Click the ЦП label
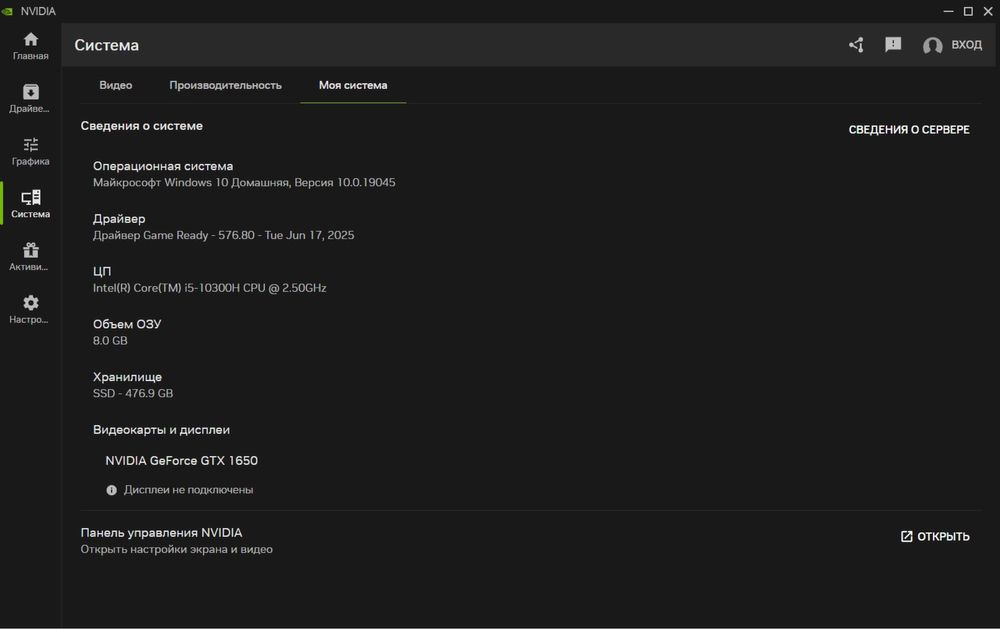Viewport: 1000px width, 629px height. 102,271
